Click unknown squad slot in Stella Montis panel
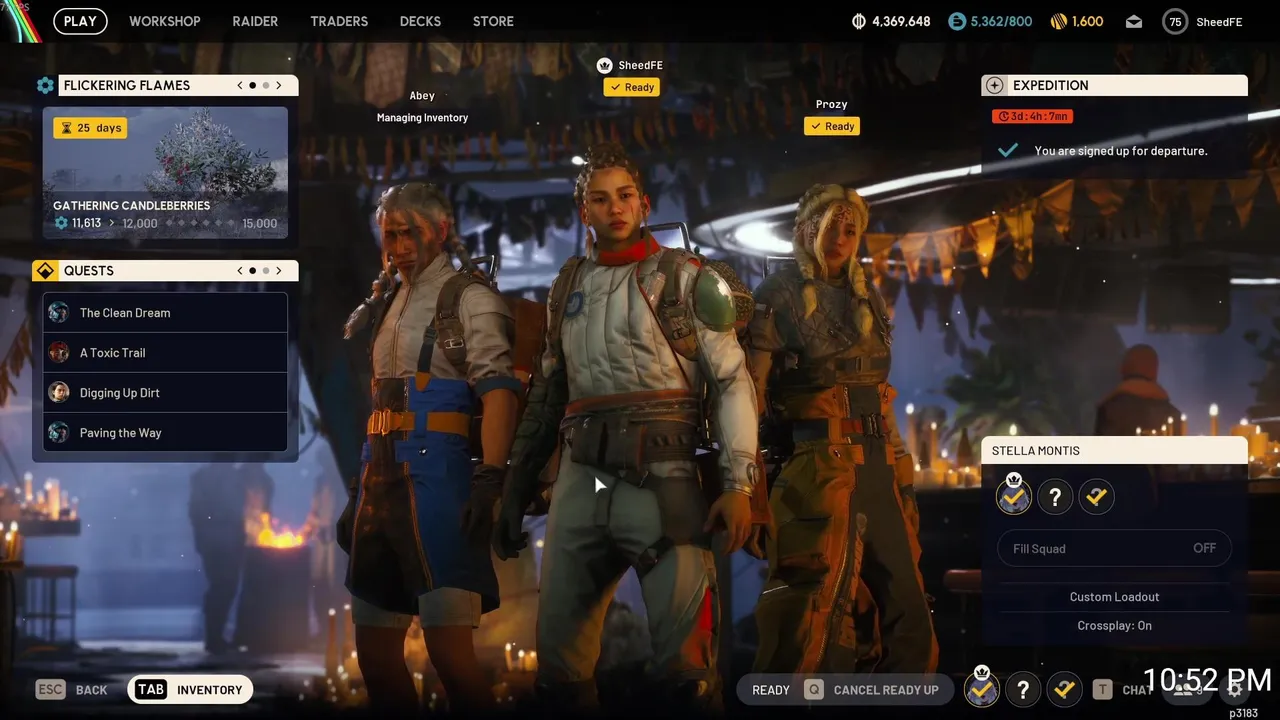Image resolution: width=1280 pixels, height=720 pixels. tap(1055, 496)
